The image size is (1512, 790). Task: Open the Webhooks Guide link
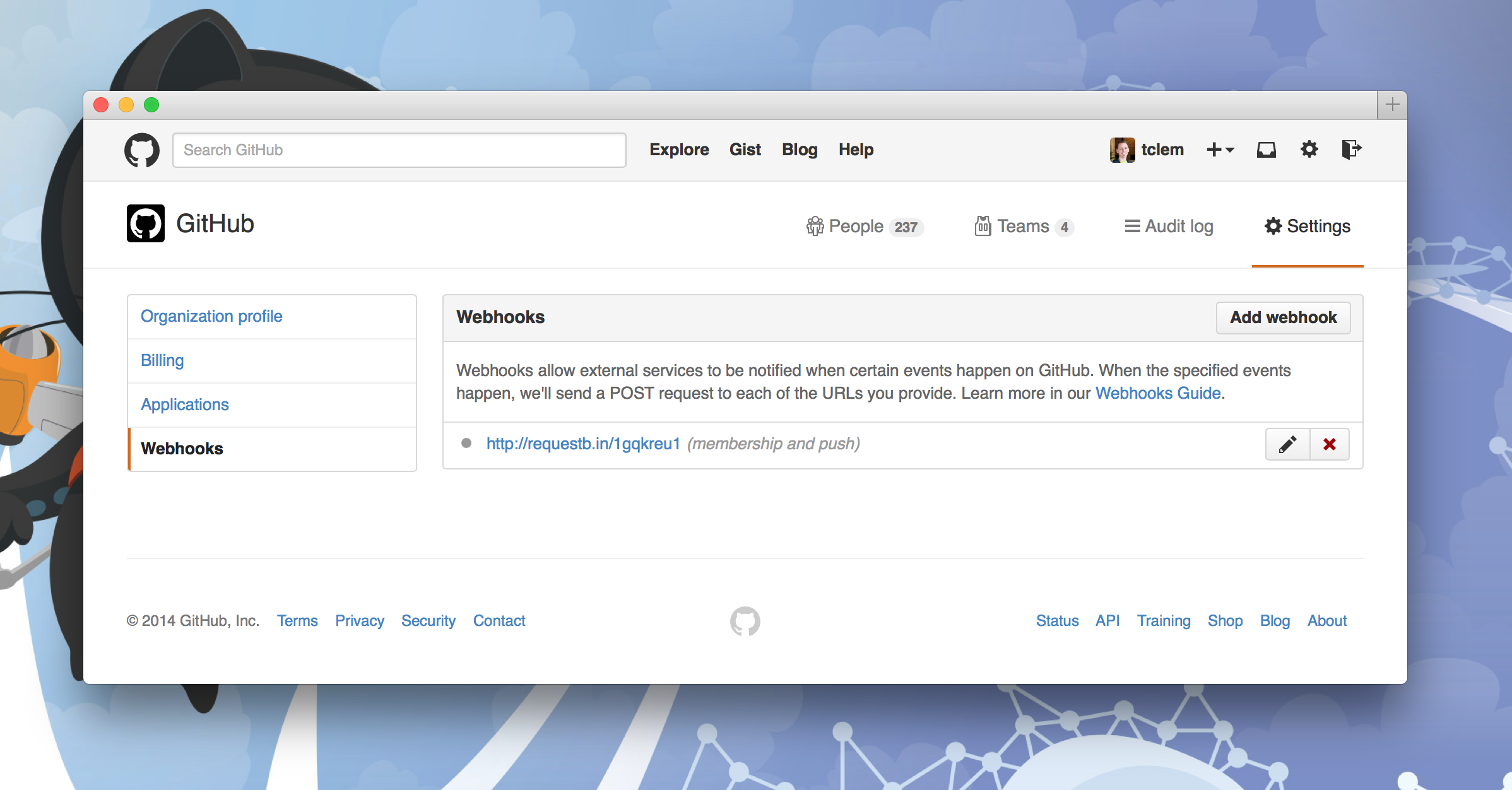(1158, 393)
